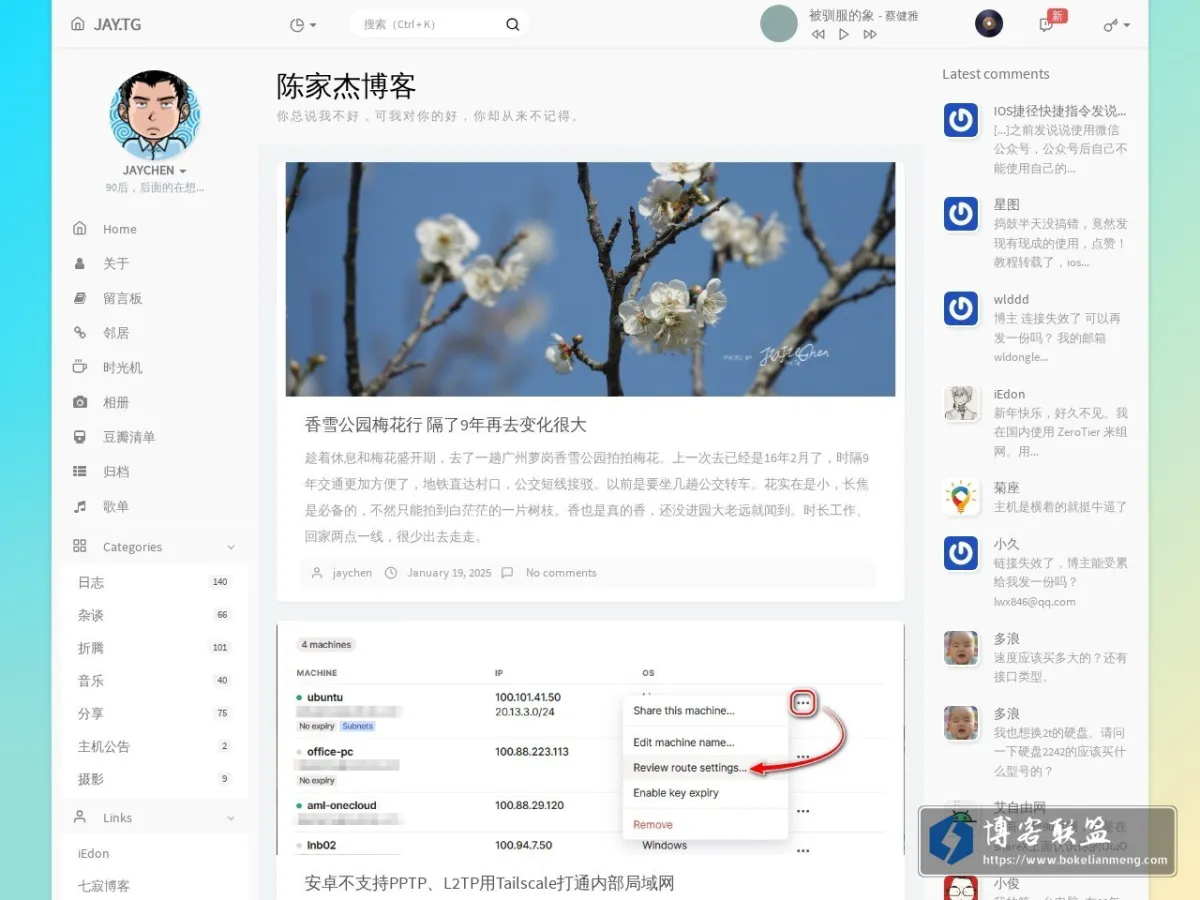Image resolution: width=1200 pixels, height=900 pixels.
Task: Click the magnifier search icon
Action: [x=513, y=24]
